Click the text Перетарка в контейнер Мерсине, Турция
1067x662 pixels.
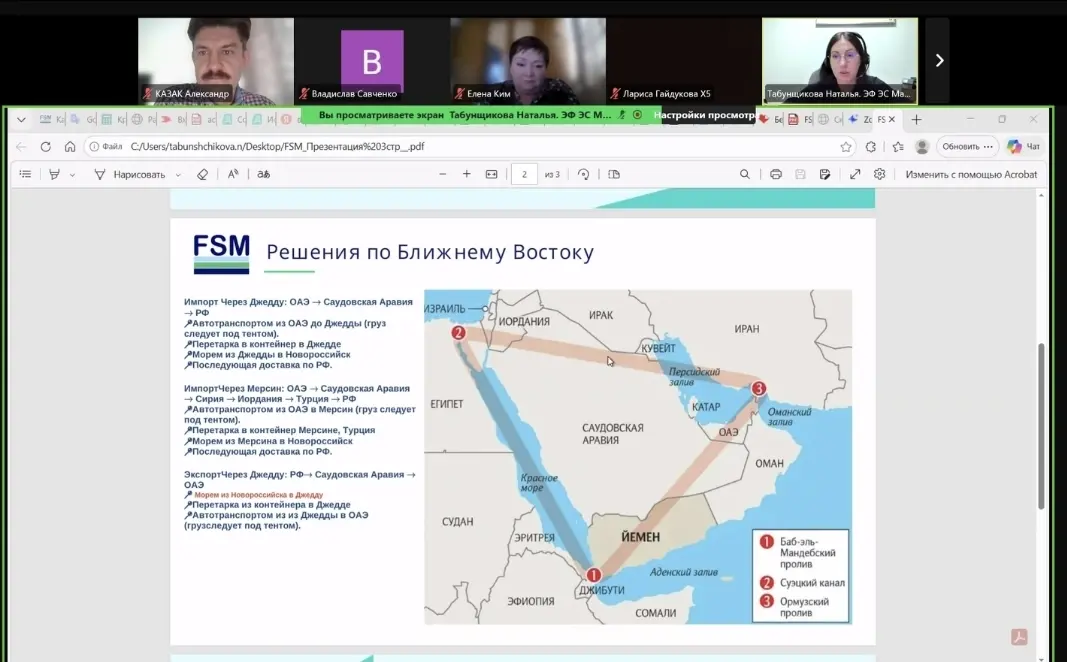[x=283, y=430]
